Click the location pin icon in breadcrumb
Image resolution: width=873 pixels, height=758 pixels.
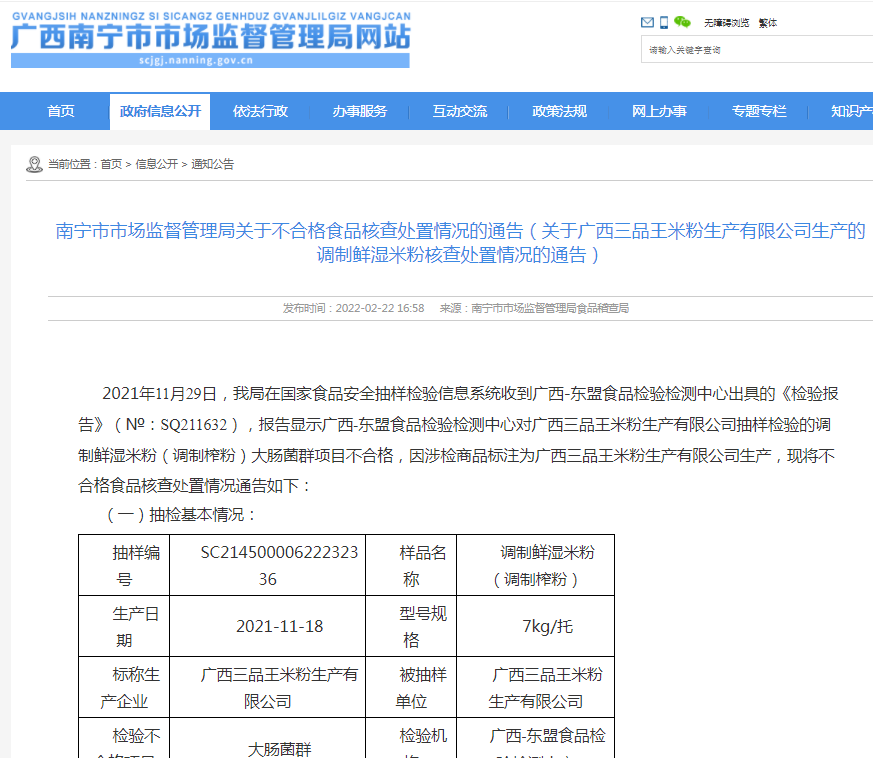[x=35, y=164]
